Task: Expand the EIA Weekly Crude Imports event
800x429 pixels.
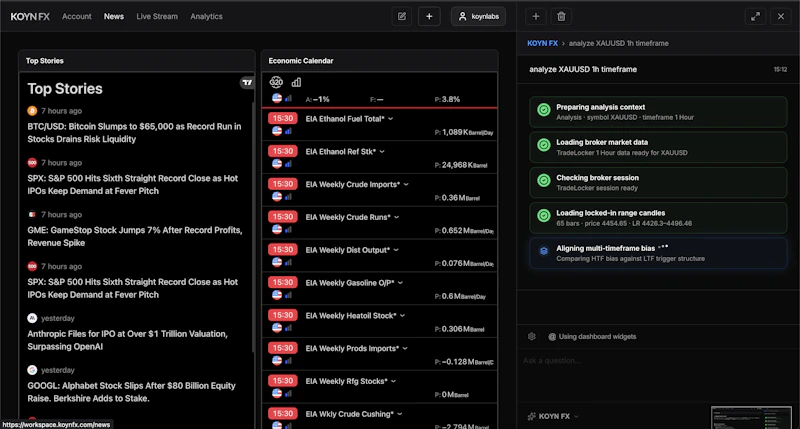Action: coord(406,184)
